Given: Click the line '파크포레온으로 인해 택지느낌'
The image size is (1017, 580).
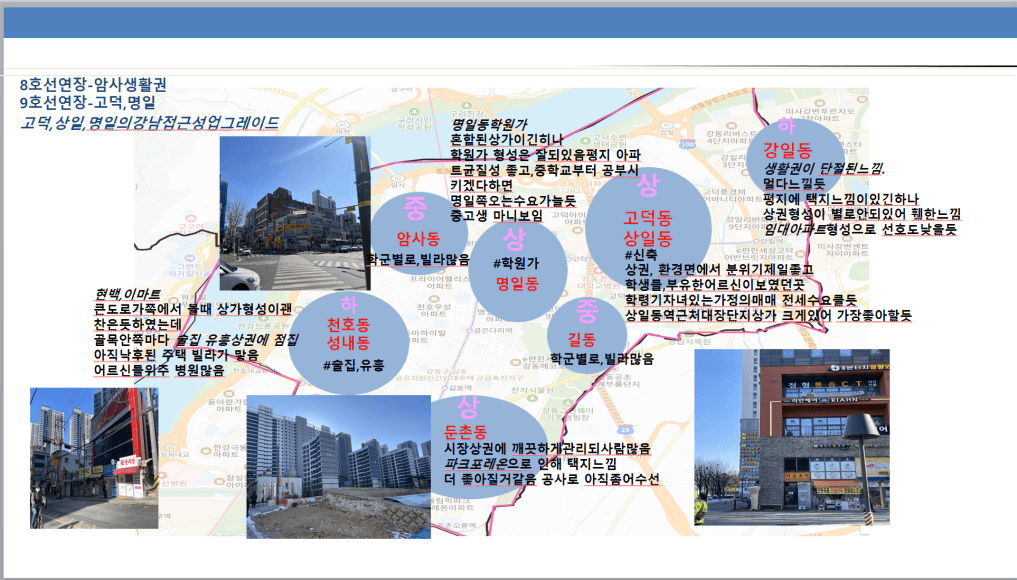Looking at the screenshot, I should (530, 464).
